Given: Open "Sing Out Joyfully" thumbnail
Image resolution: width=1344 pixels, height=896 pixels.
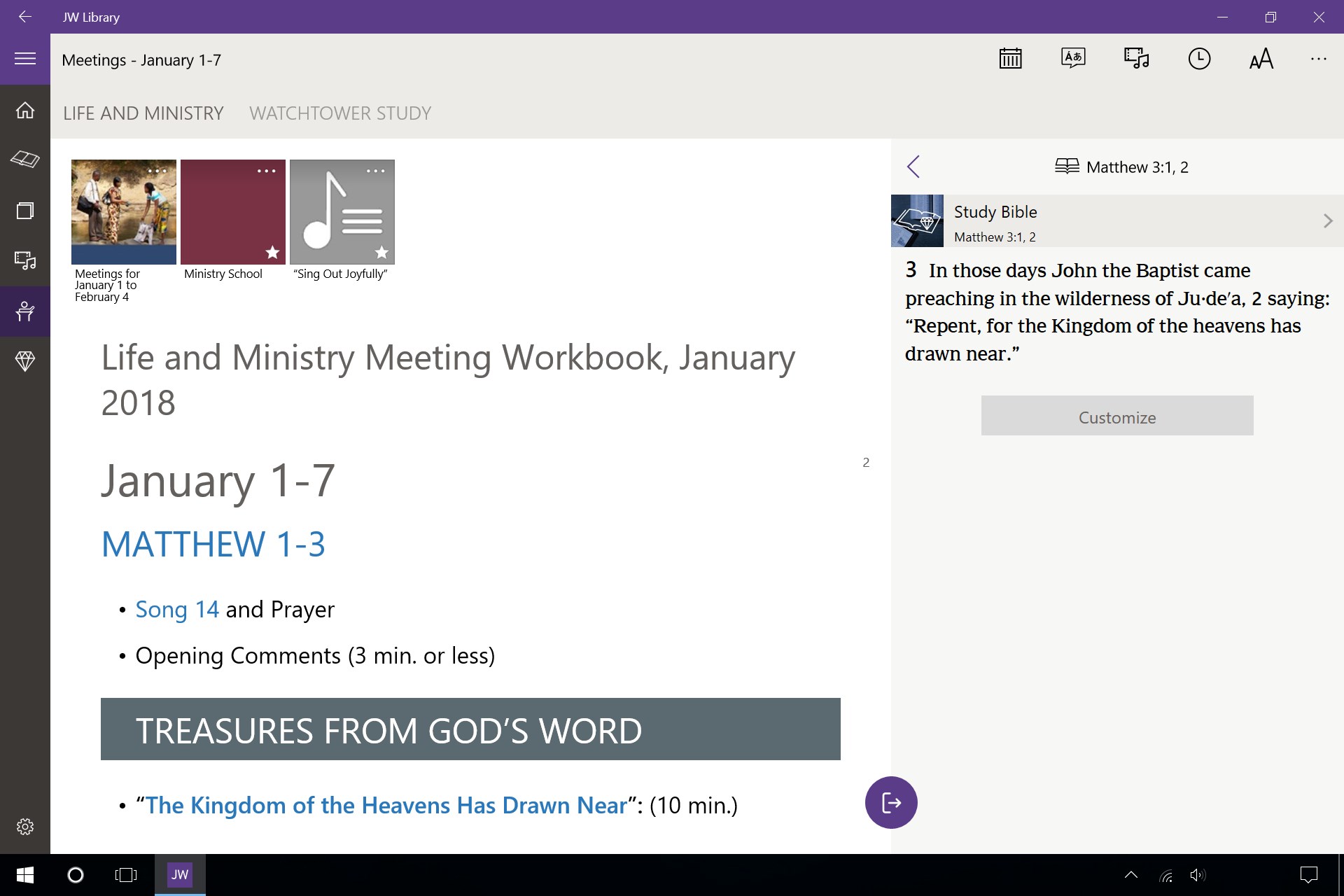Looking at the screenshot, I should (342, 212).
